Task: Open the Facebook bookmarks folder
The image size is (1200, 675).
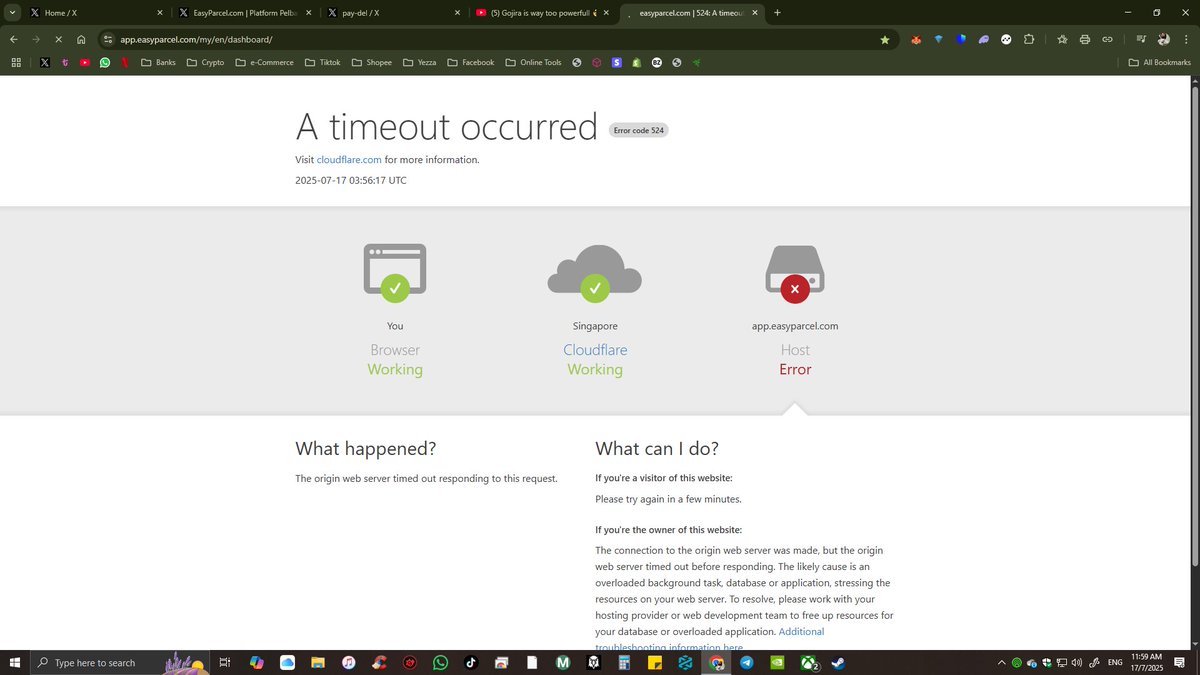Action: (470, 62)
